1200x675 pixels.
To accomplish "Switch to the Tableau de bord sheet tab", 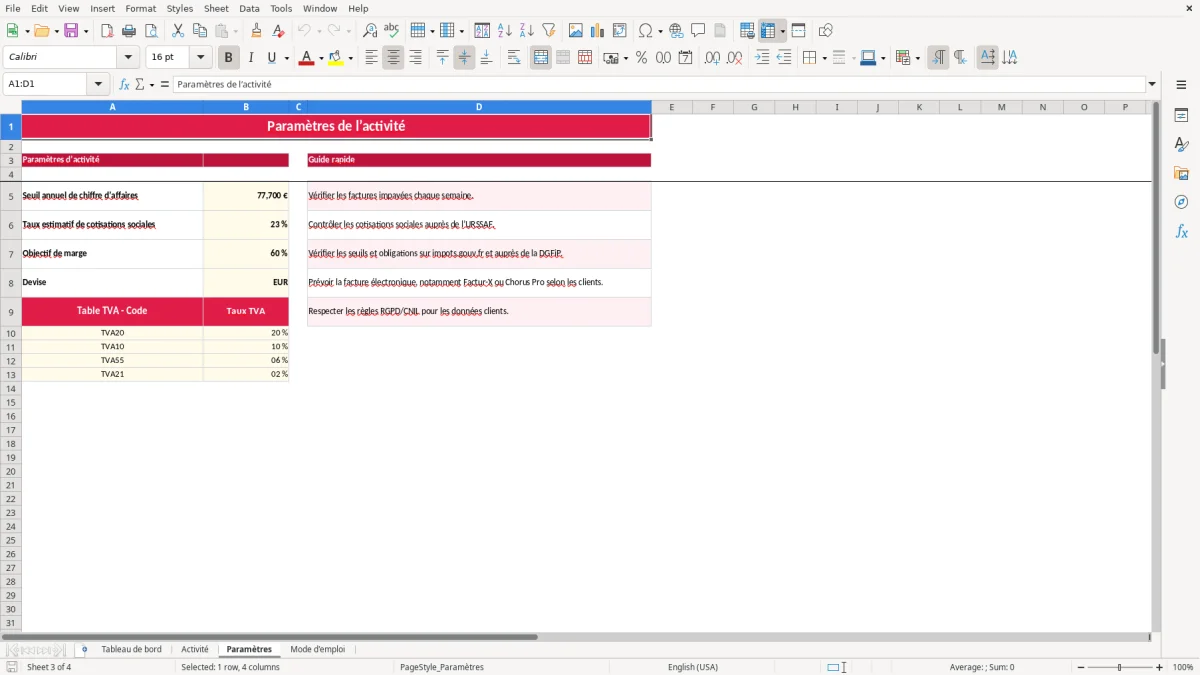I will click(131, 650).
